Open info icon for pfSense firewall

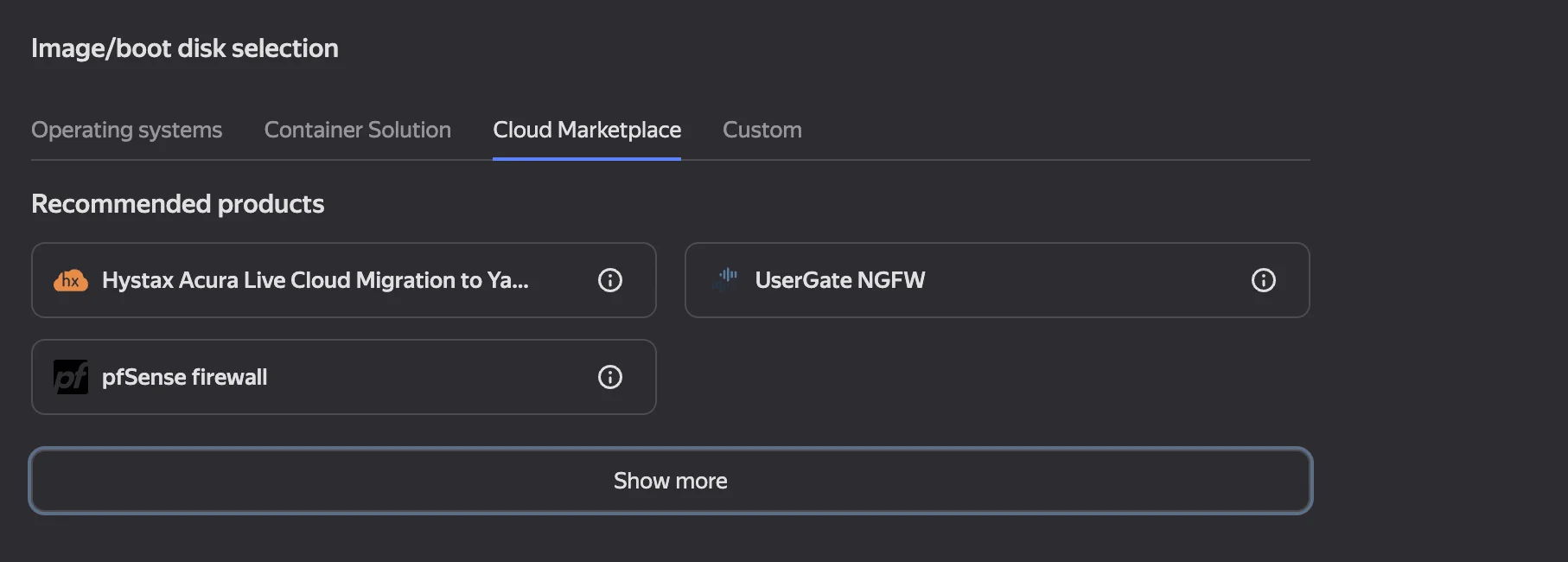[x=610, y=377]
